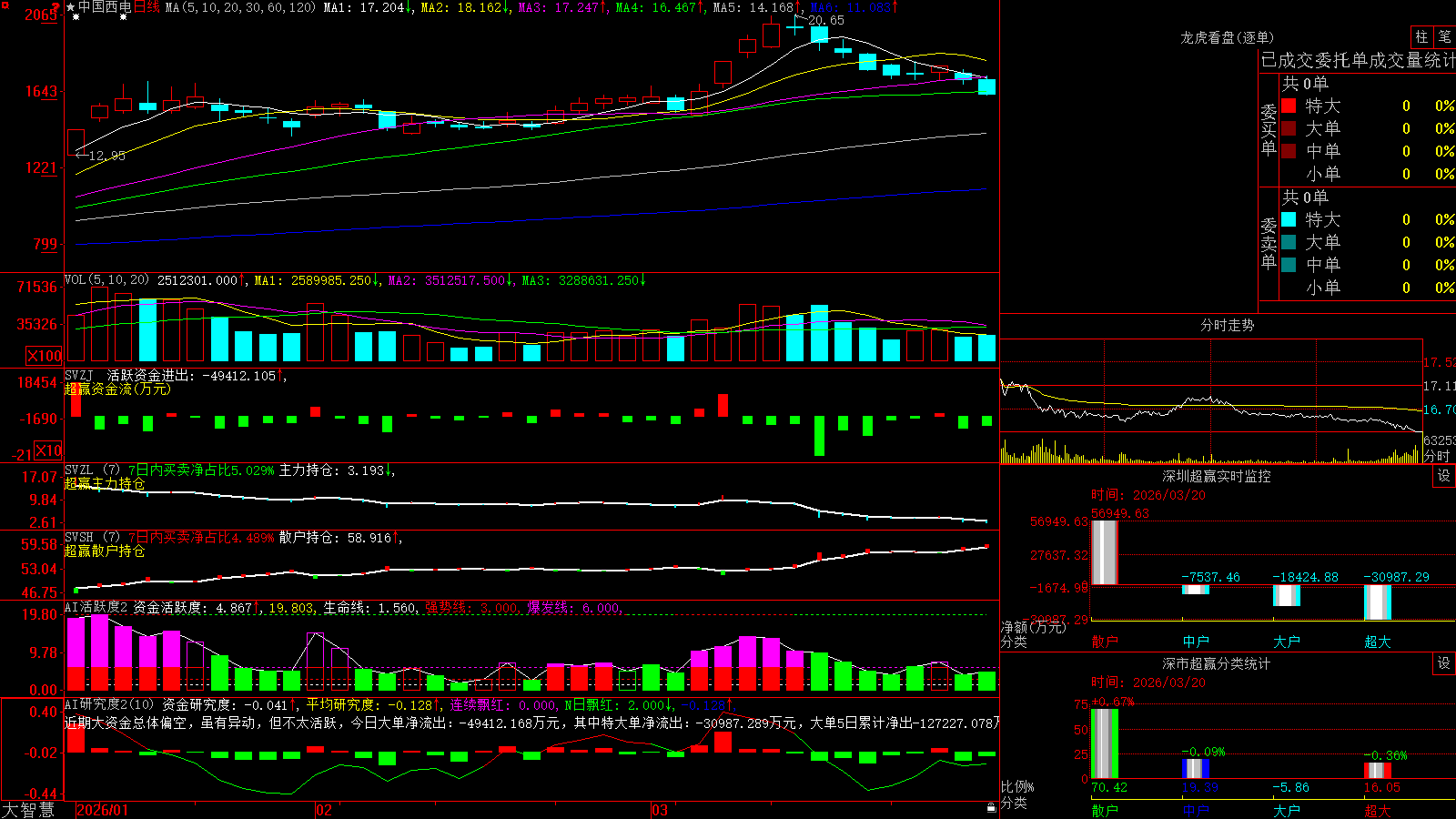This screenshot has height=819, width=1456.
Task: Click teal 中单 swatch in 委卖单
Action: click(1289, 265)
